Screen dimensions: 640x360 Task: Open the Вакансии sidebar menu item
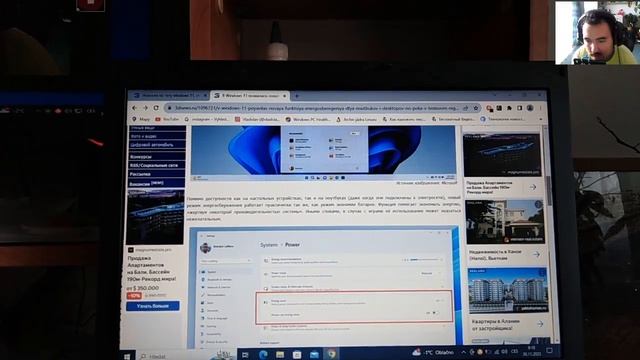pos(157,183)
